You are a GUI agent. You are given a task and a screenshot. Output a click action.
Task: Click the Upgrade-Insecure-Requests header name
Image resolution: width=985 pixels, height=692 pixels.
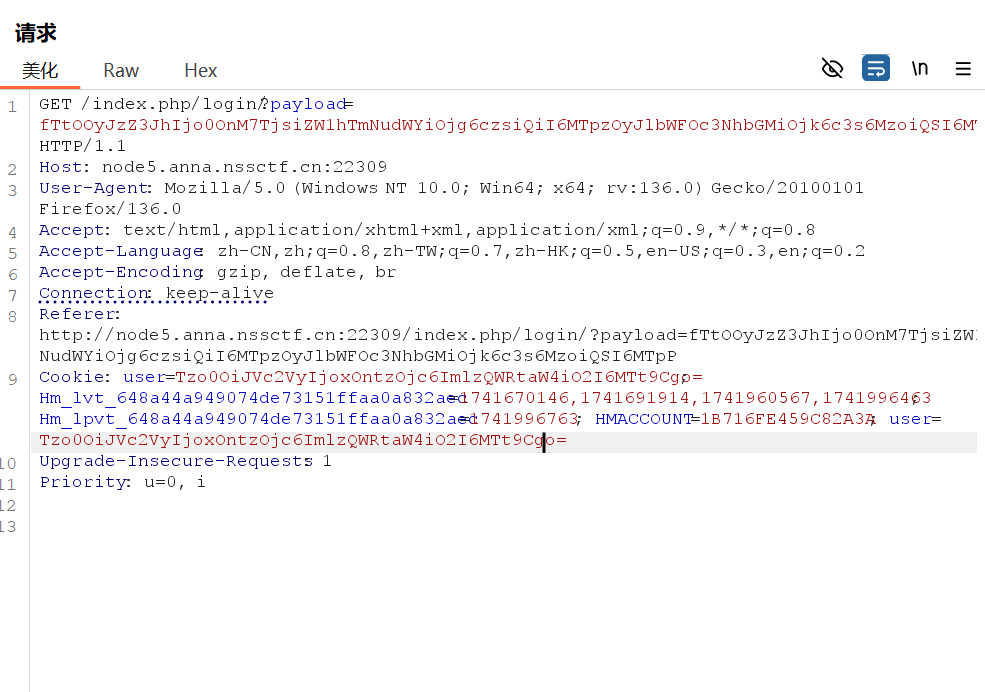point(176,461)
